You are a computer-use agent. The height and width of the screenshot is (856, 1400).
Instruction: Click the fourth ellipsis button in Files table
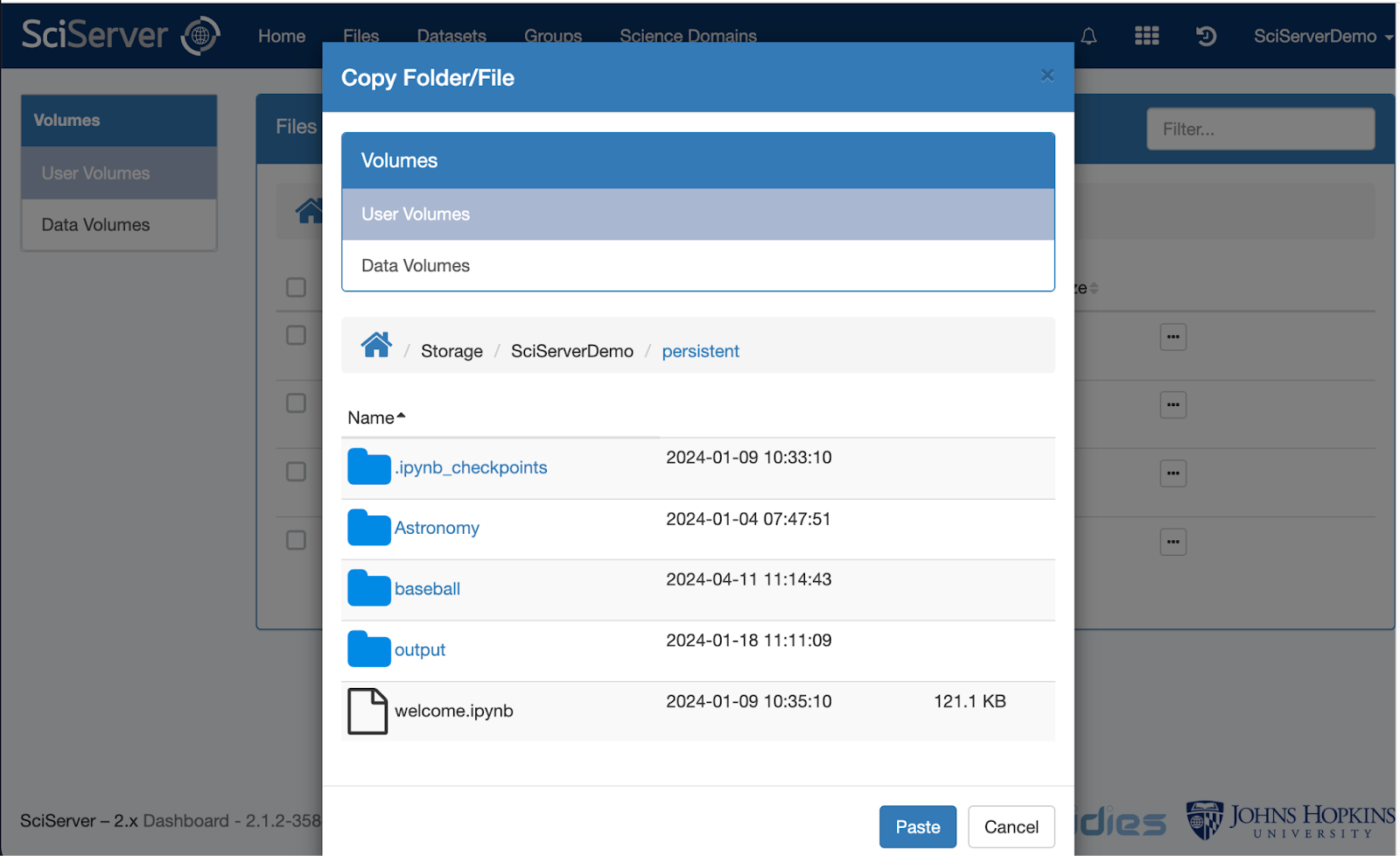click(x=1173, y=542)
